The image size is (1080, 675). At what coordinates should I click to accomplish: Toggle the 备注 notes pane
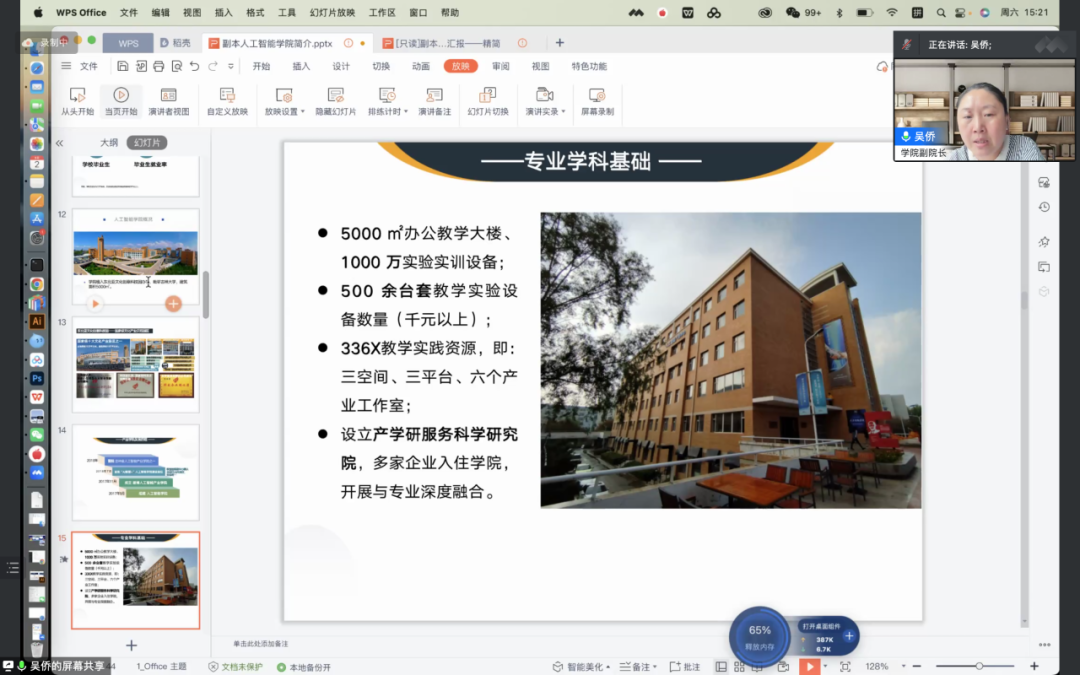pyautogui.click(x=638, y=667)
